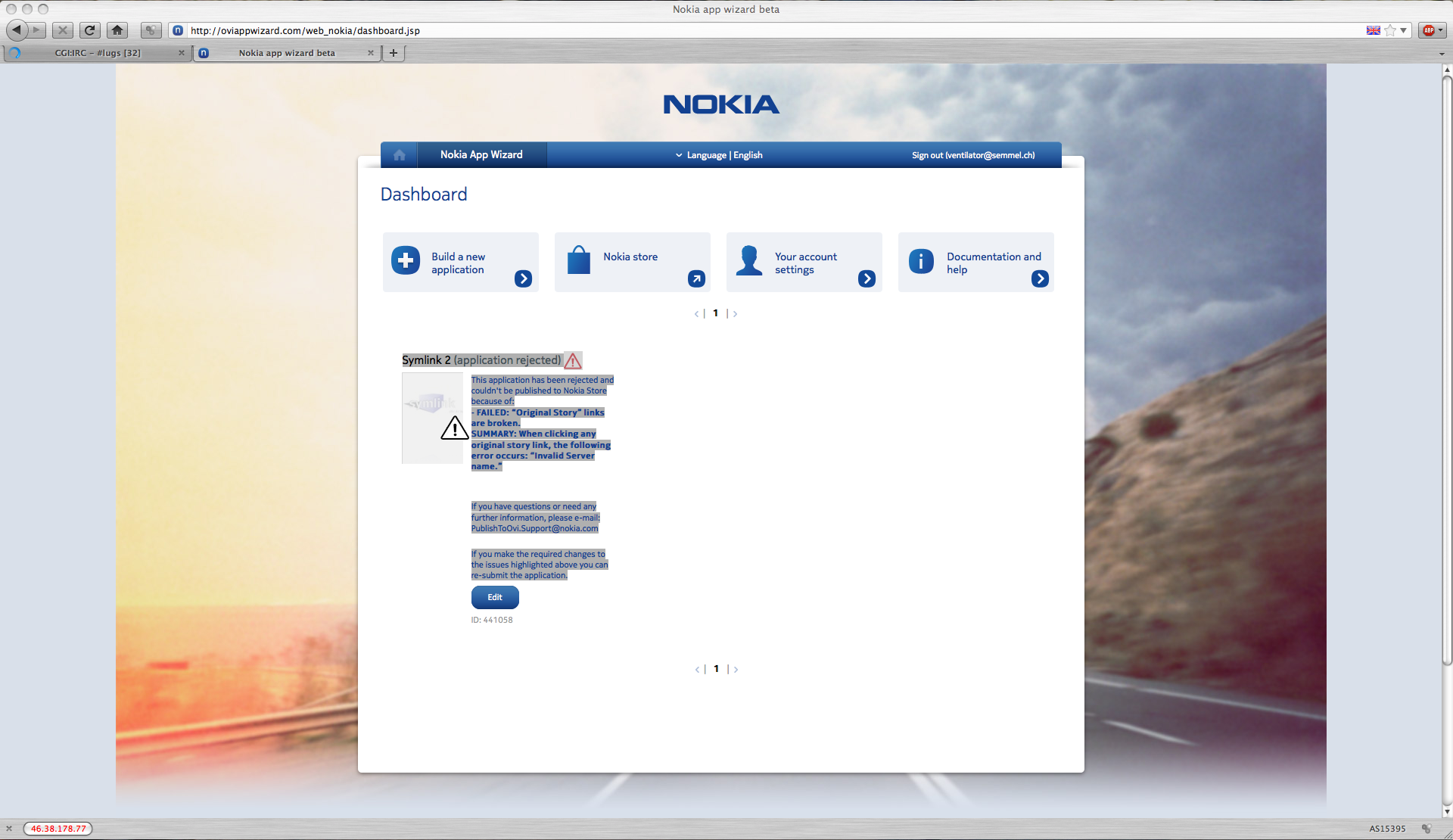Expand the Language | English selector
The width and height of the screenshot is (1453, 840).
[719, 155]
